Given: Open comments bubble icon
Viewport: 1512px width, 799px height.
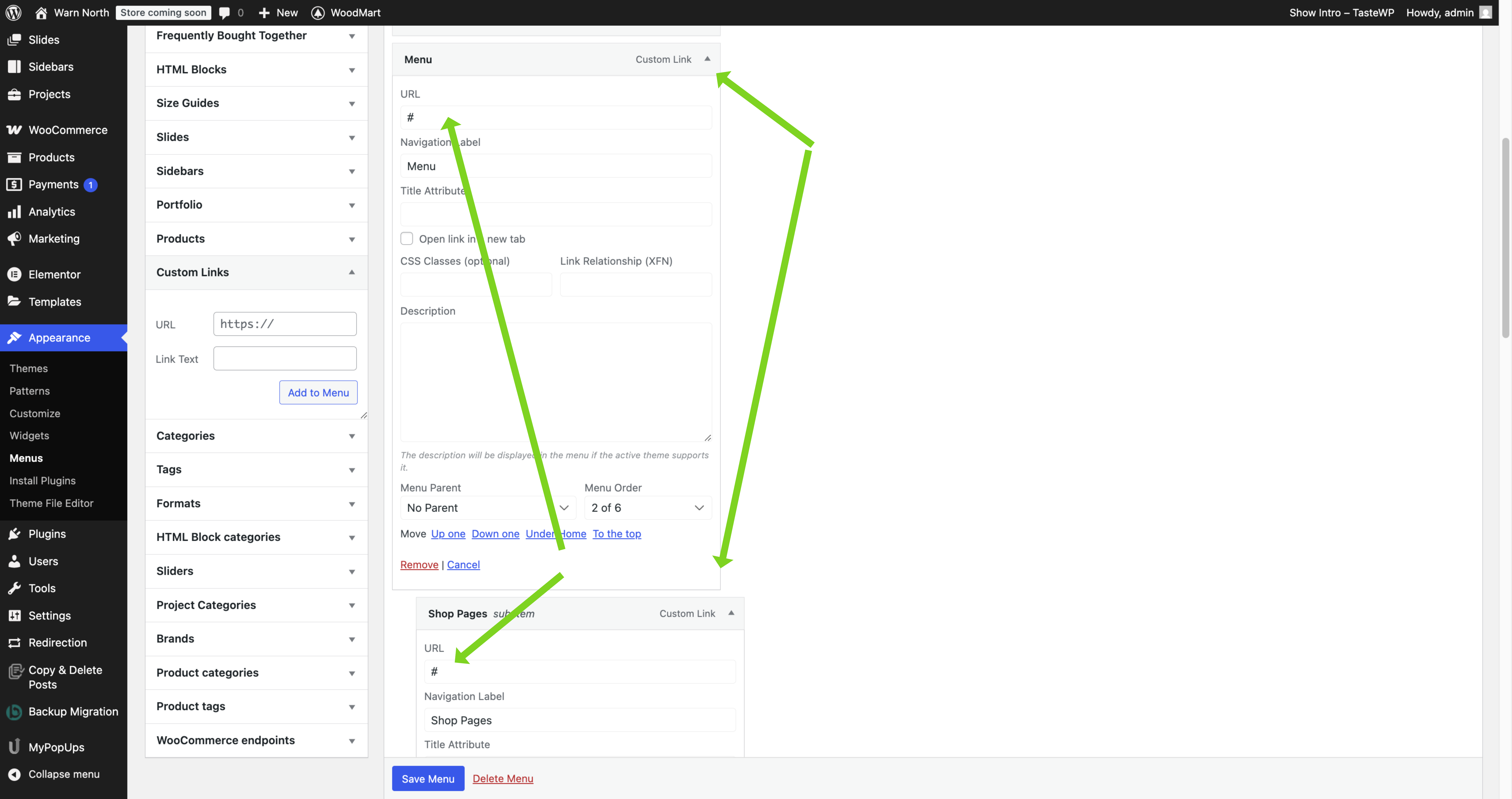Looking at the screenshot, I should pos(224,13).
